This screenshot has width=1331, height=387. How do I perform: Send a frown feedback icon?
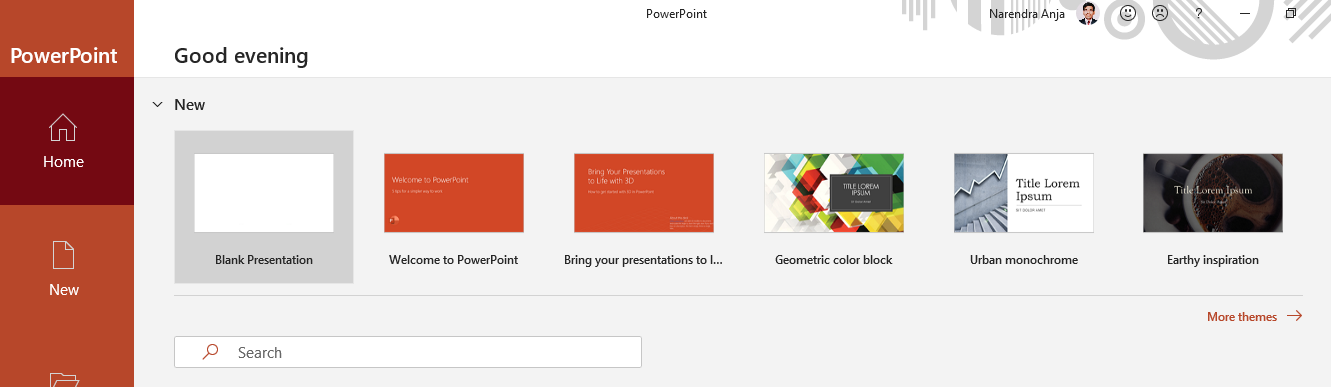[1160, 14]
